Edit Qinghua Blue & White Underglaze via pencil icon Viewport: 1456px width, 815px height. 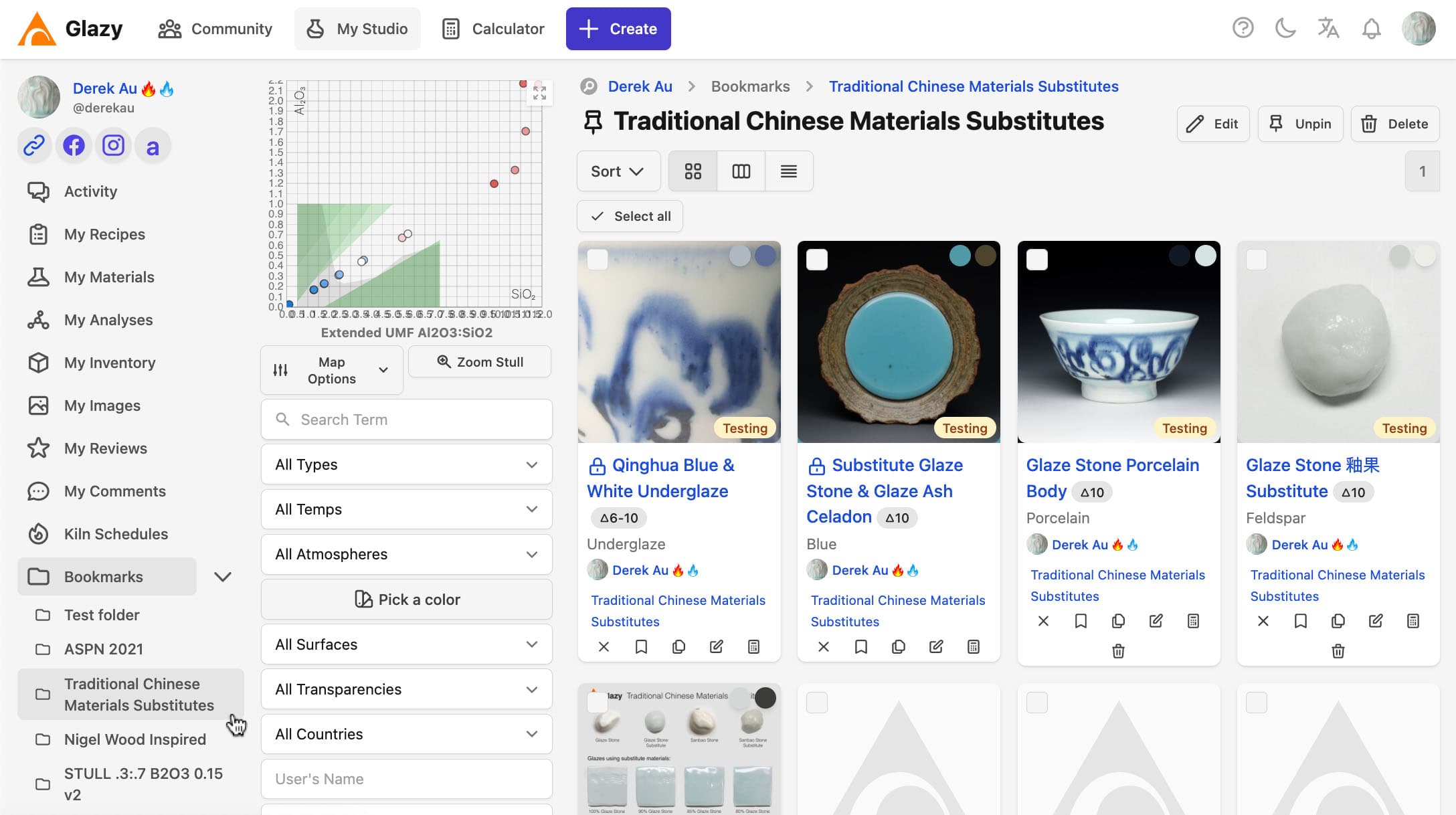717,647
